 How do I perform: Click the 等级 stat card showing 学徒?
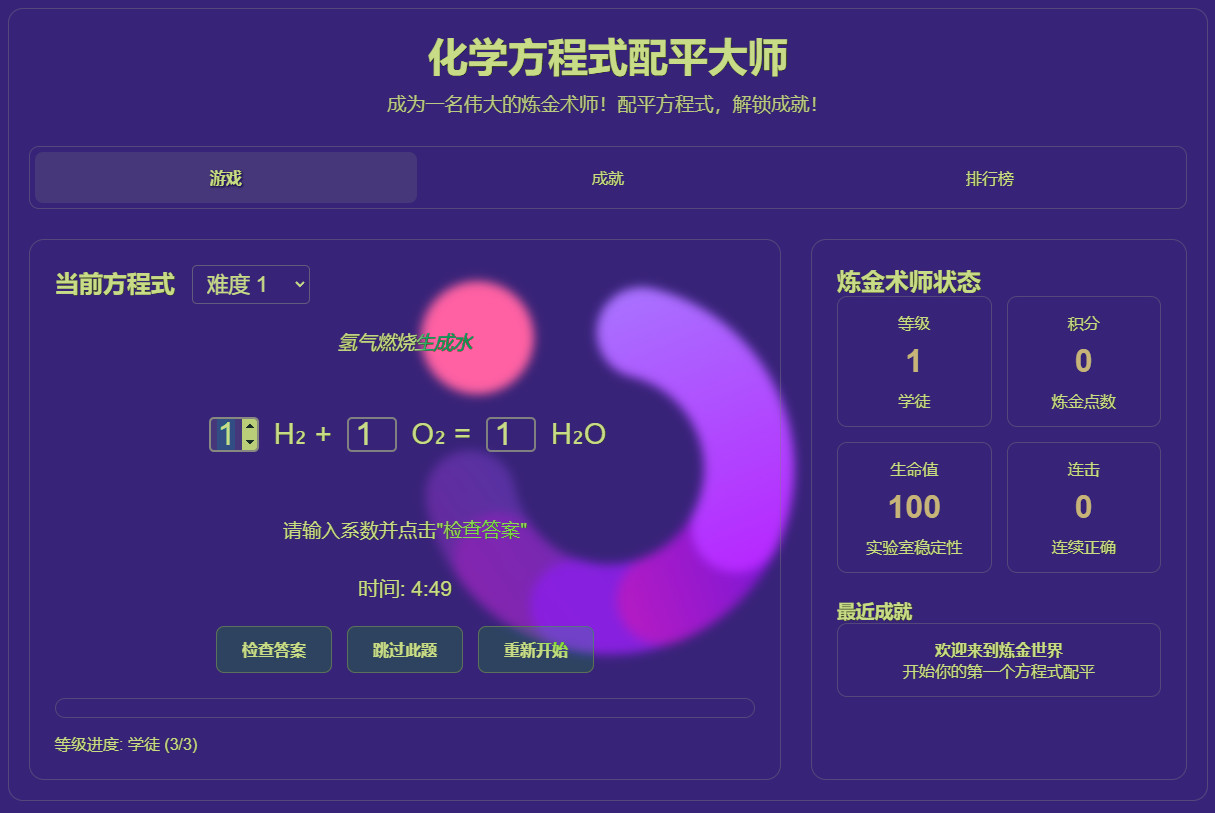point(914,361)
